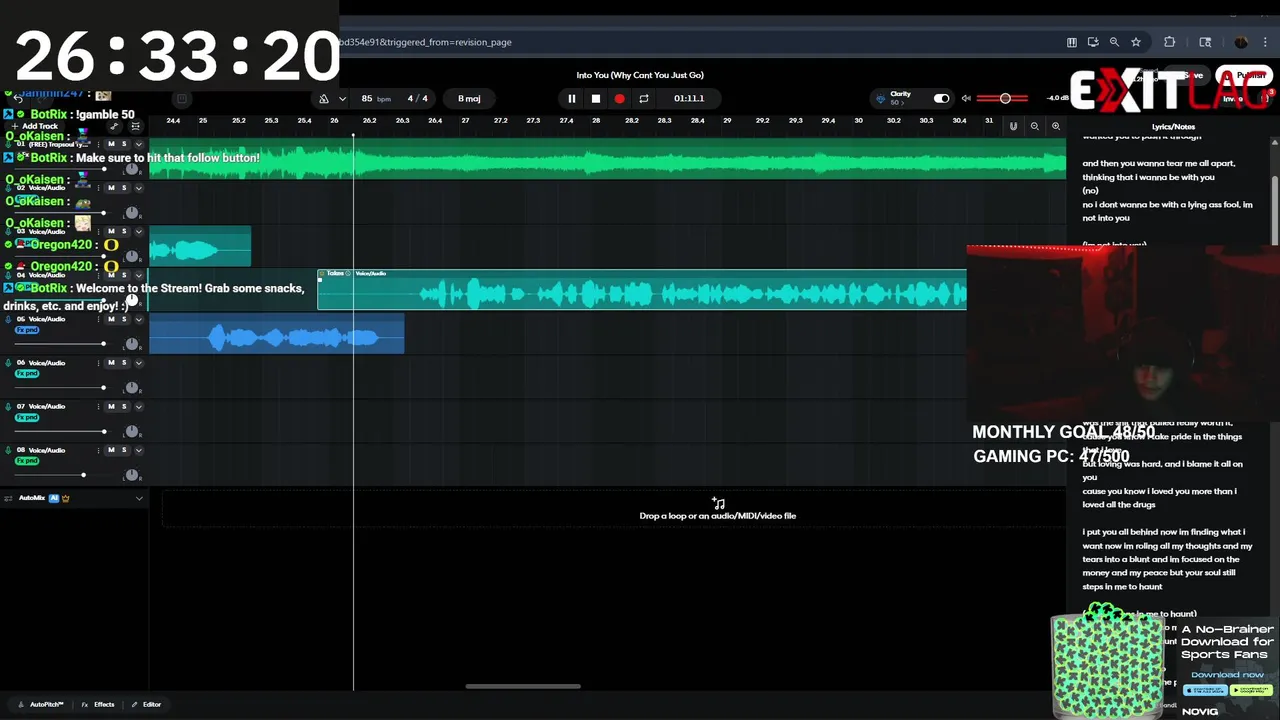
Task: Open the 4 / 4 time signature selector
Action: (417, 99)
